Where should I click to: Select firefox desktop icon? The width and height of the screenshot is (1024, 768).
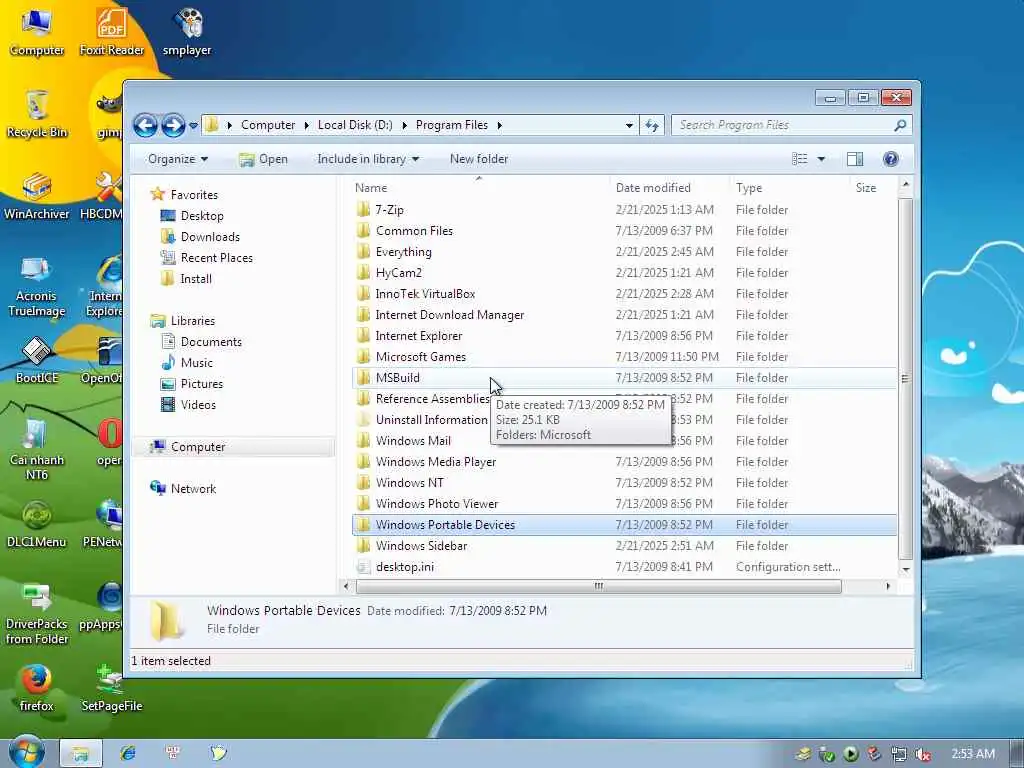coord(37,688)
